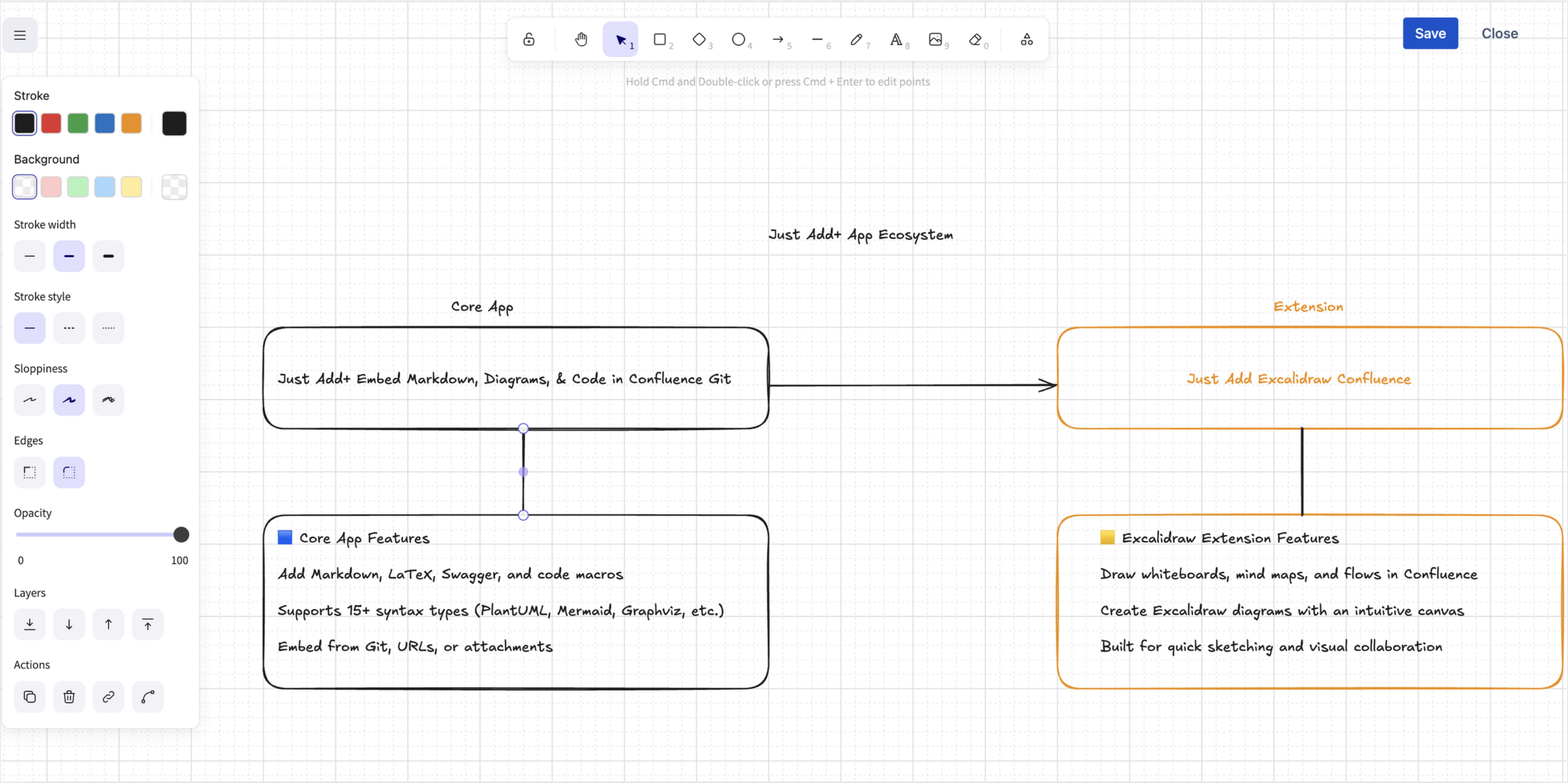Click the Opacity slider handle
1568x783 pixels.
tap(181, 534)
